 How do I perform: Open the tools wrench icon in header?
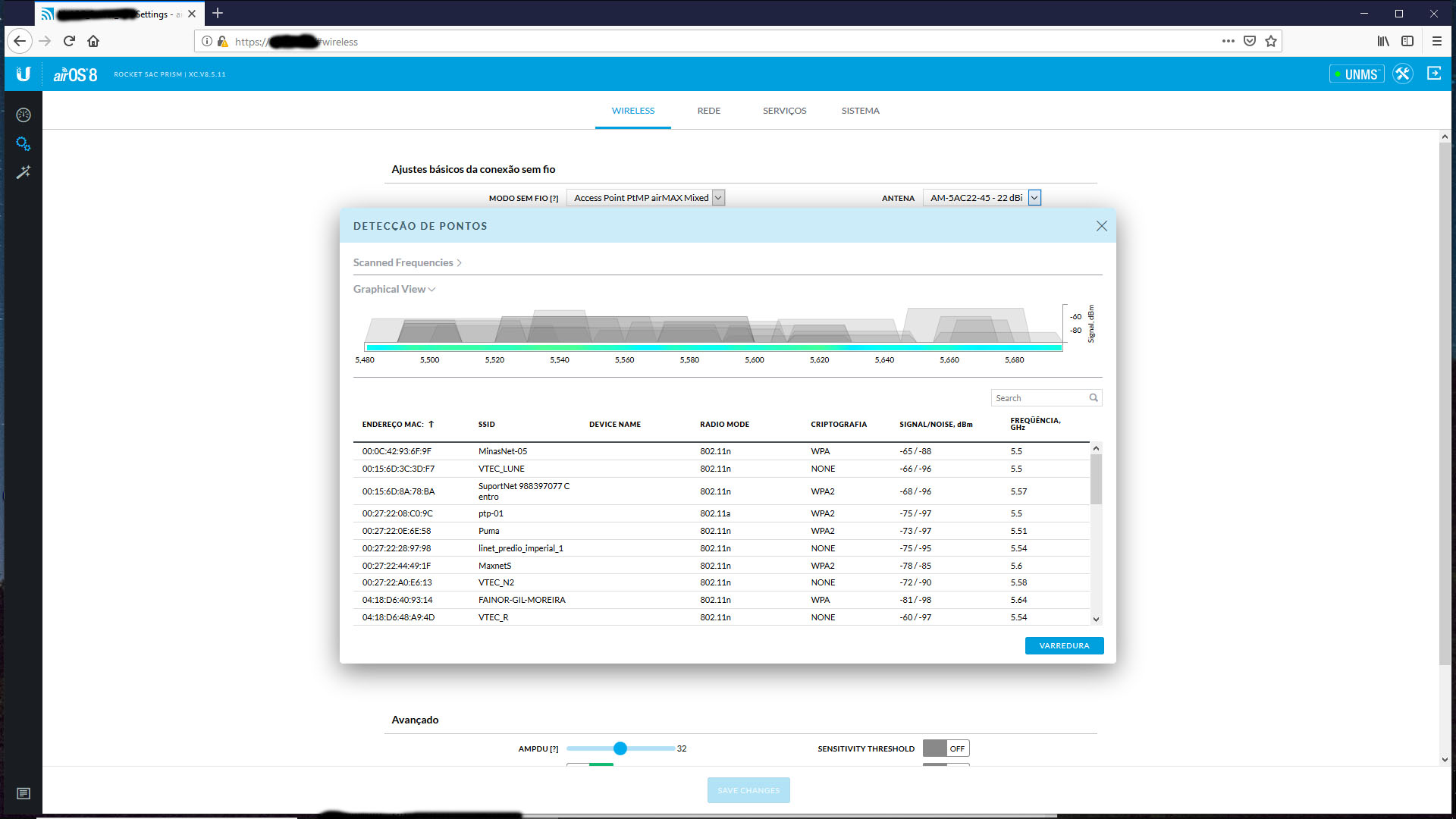tap(1402, 74)
